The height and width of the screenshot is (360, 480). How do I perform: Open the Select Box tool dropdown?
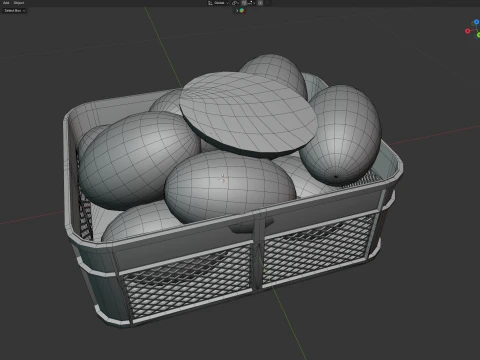point(14,11)
